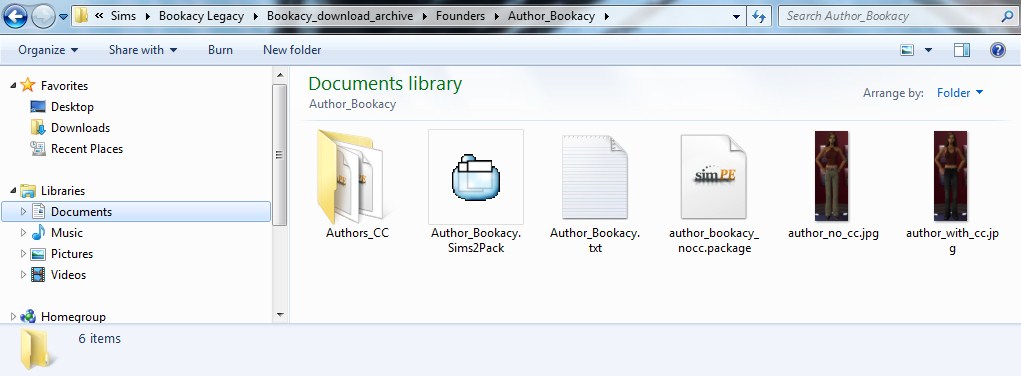Open the Organize menu
Viewport: 1021px width, 376px height.
click(x=48, y=50)
